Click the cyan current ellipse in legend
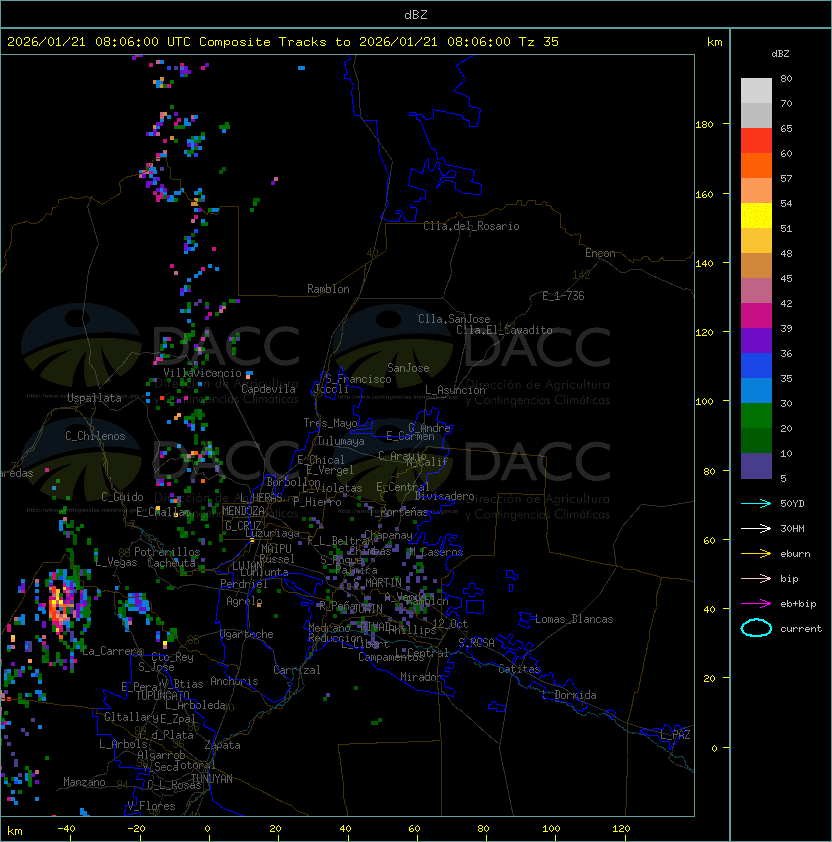Screen dimensions: 832x842 click(756, 628)
